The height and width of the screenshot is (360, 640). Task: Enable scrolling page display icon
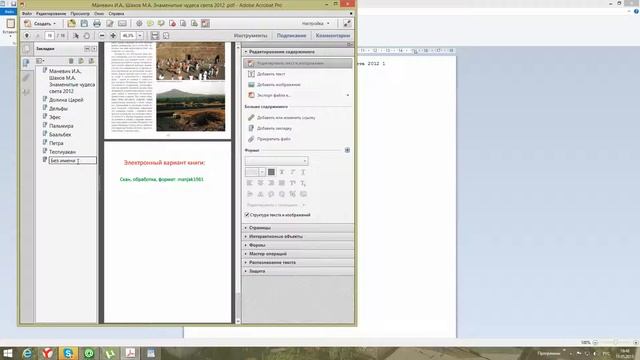[x=155, y=36]
